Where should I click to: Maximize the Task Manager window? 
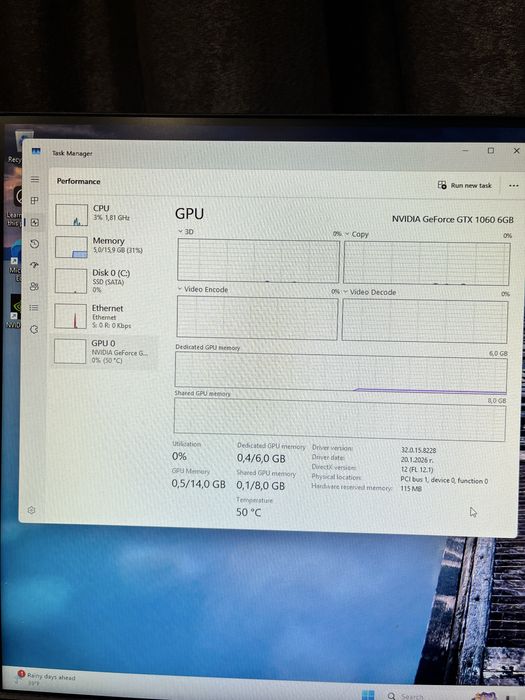click(x=491, y=151)
